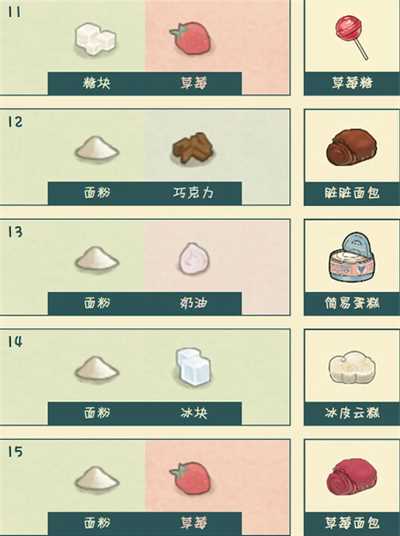Click the red lollipop result icon
400x536 pixels.
coord(351,37)
